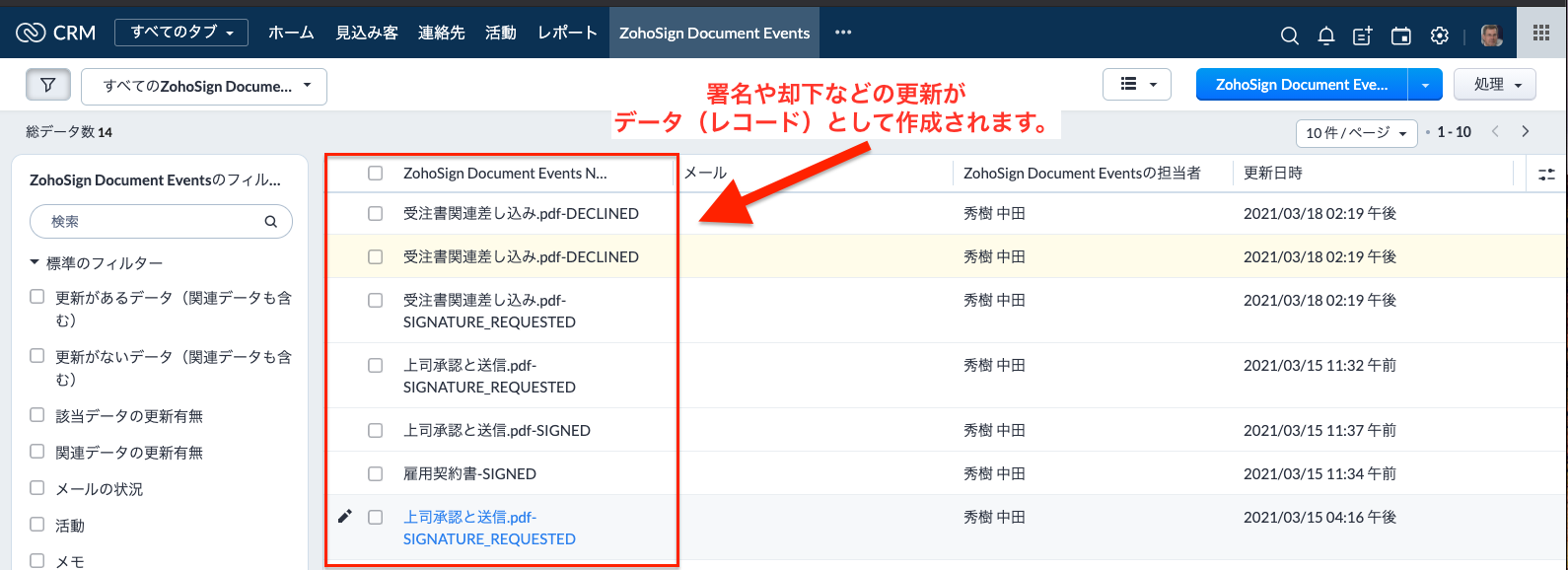Open the calendar icon in top bar
Screen dimensions: 1568x570
(1400, 36)
